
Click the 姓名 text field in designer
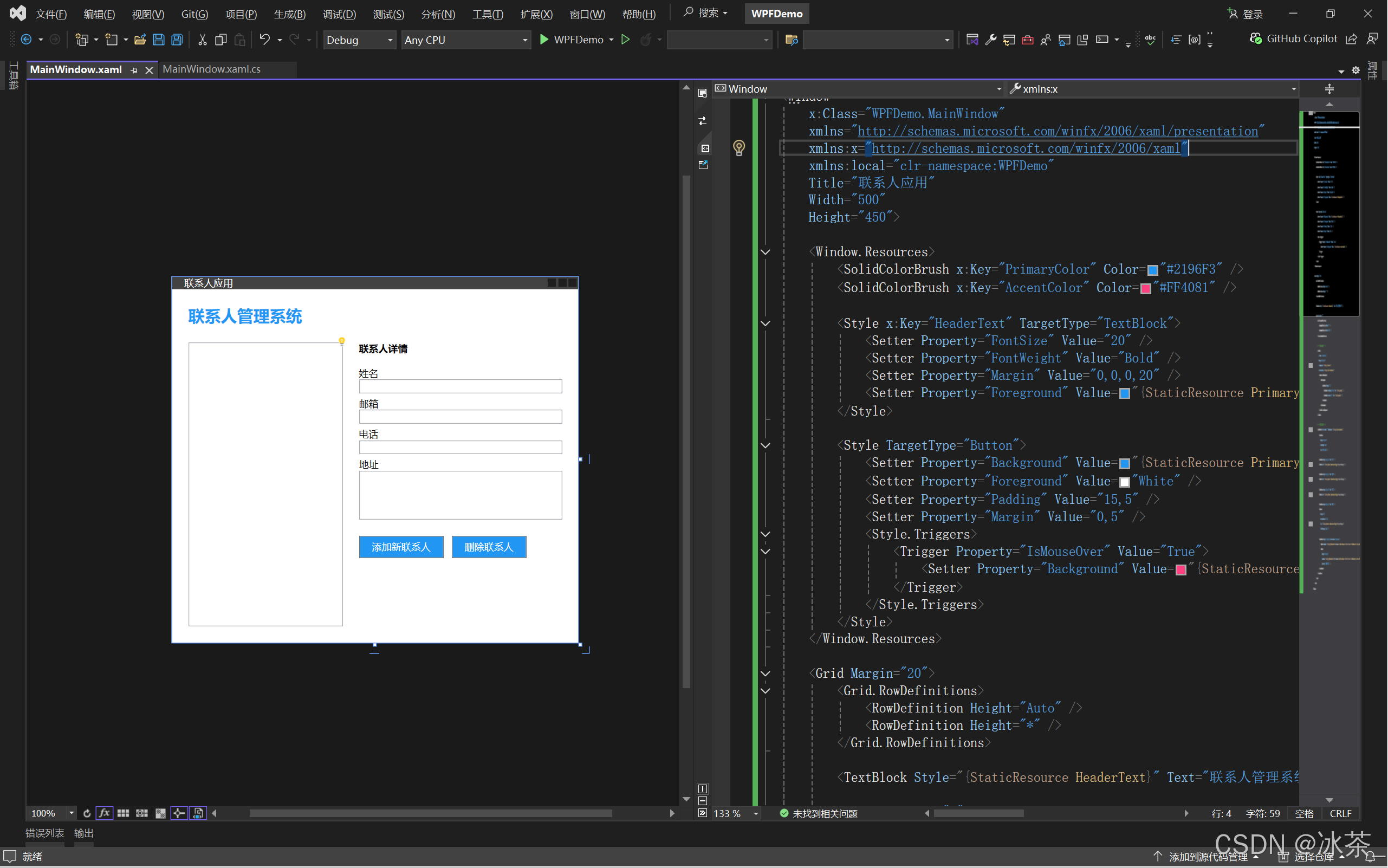(x=460, y=386)
